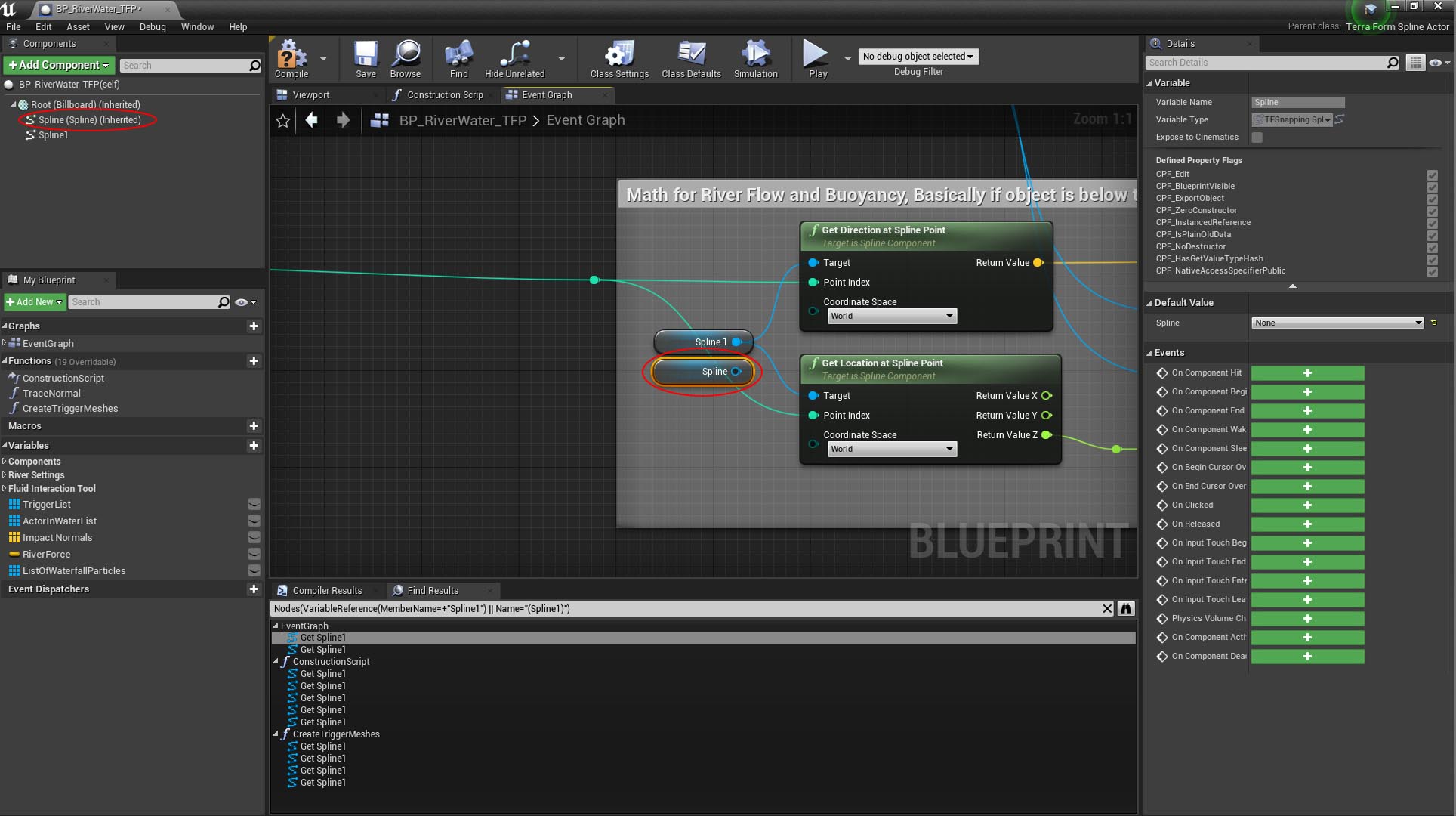
Task: Open the Debug menu
Action: coord(153,26)
